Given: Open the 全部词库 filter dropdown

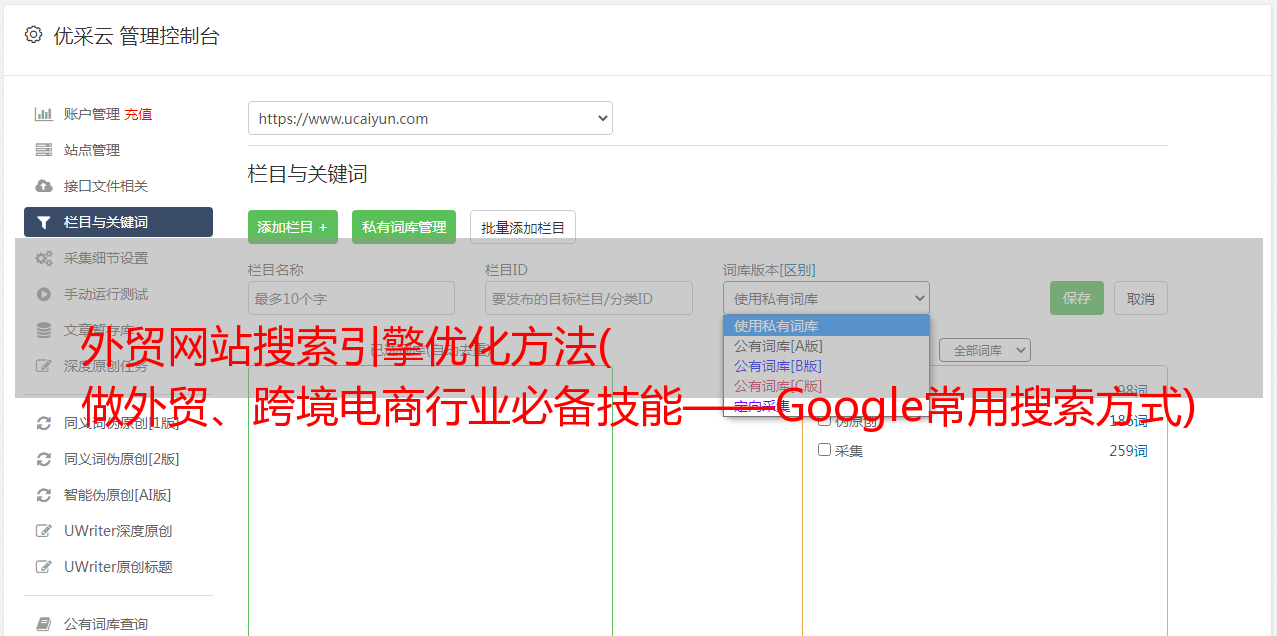Looking at the screenshot, I should [x=985, y=350].
